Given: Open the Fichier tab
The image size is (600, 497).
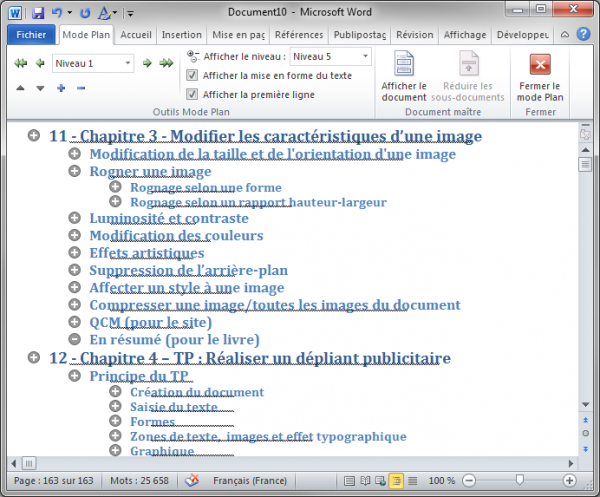Looking at the screenshot, I should [30, 34].
